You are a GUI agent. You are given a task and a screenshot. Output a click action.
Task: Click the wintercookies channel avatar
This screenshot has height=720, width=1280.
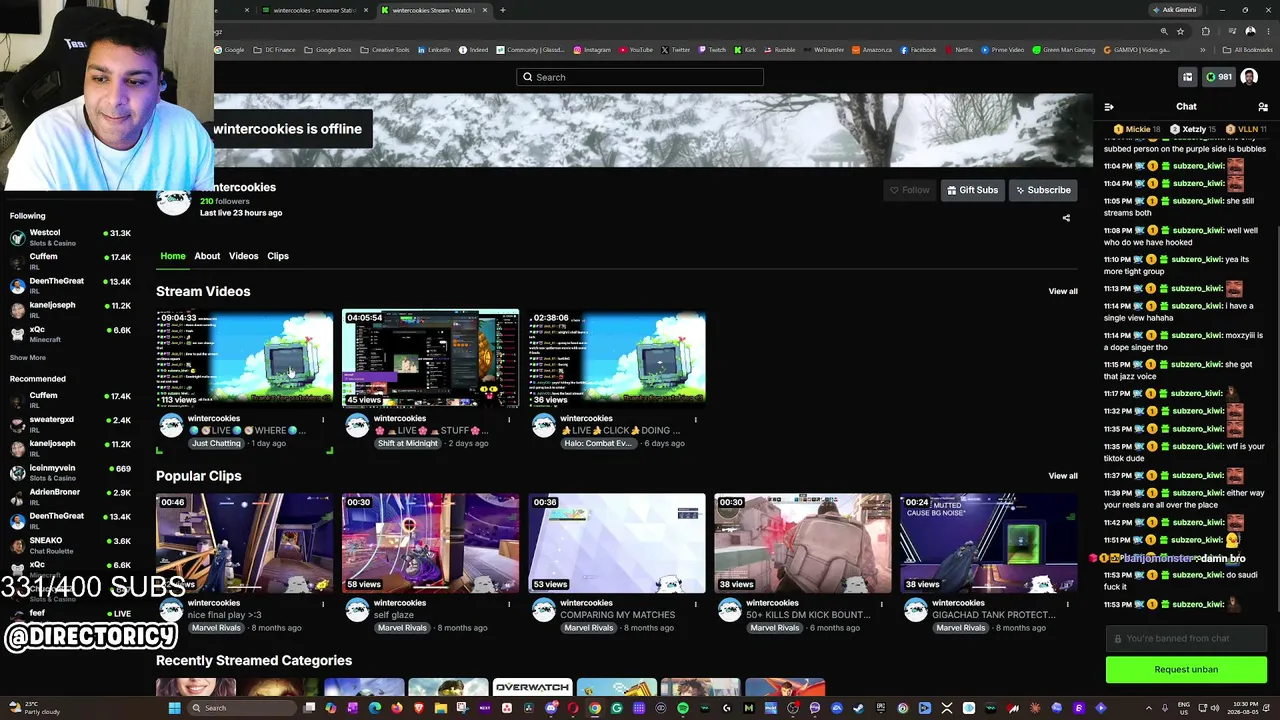(x=173, y=199)
